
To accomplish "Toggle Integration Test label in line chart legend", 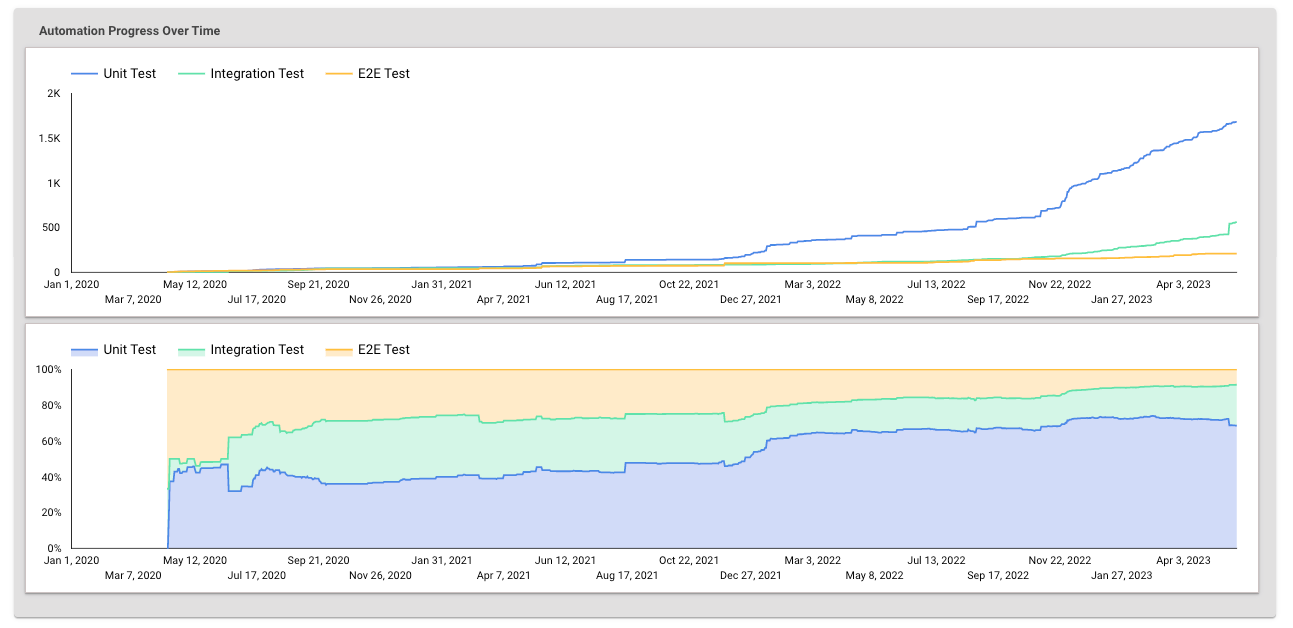I will 257,73.
